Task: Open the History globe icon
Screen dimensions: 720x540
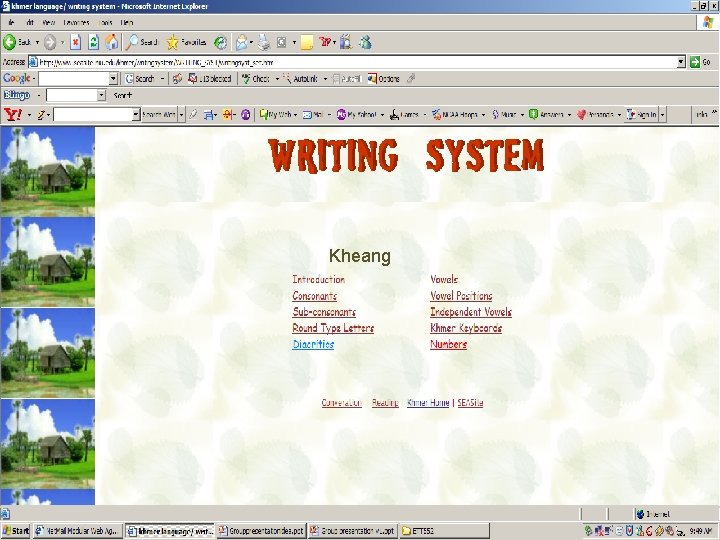Action: pyautogui.click(x=221, y=43)
